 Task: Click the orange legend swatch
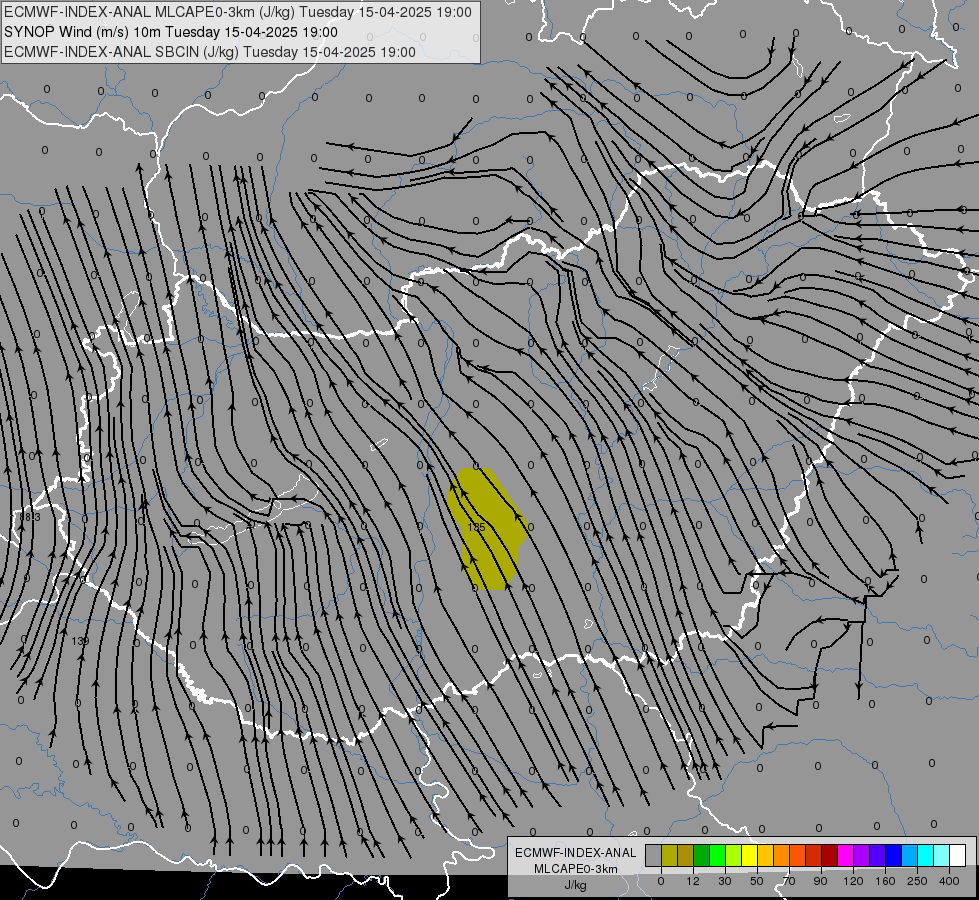tap(782, 855)
